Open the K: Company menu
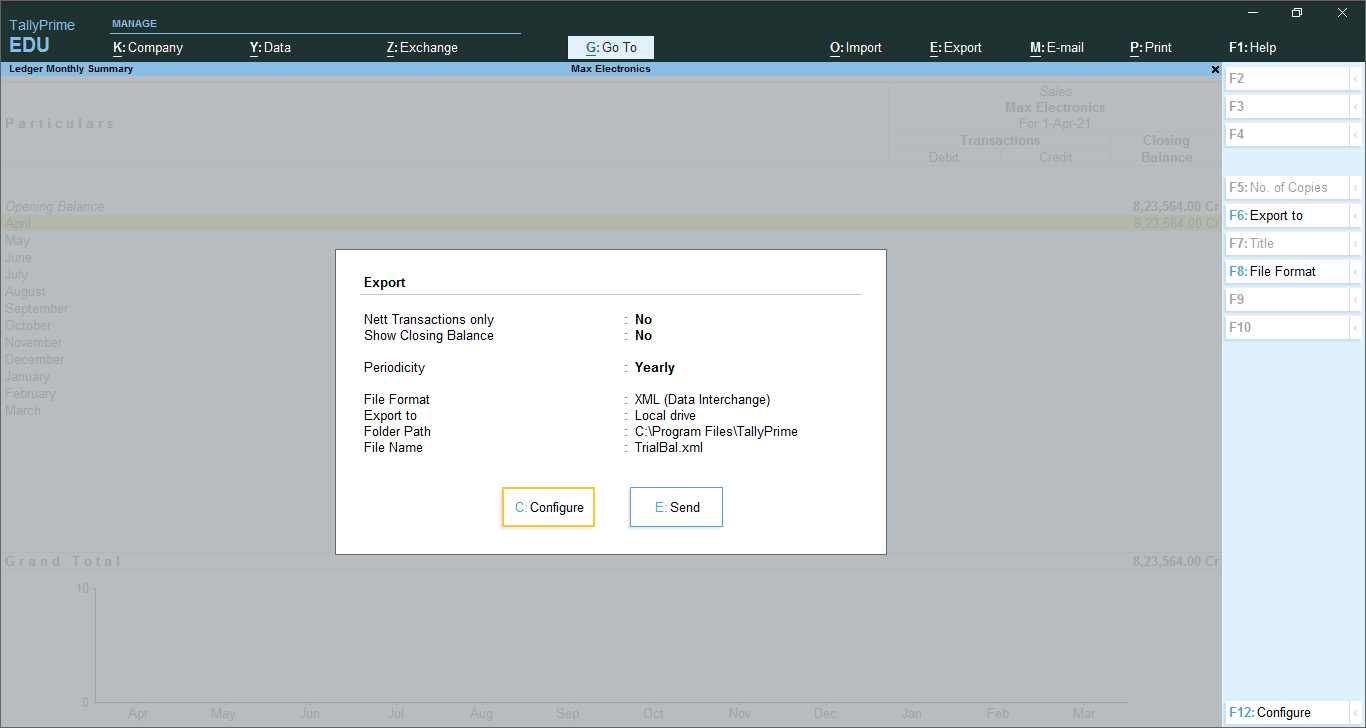This screenshot has height=728, width=1366. point(148,47)
